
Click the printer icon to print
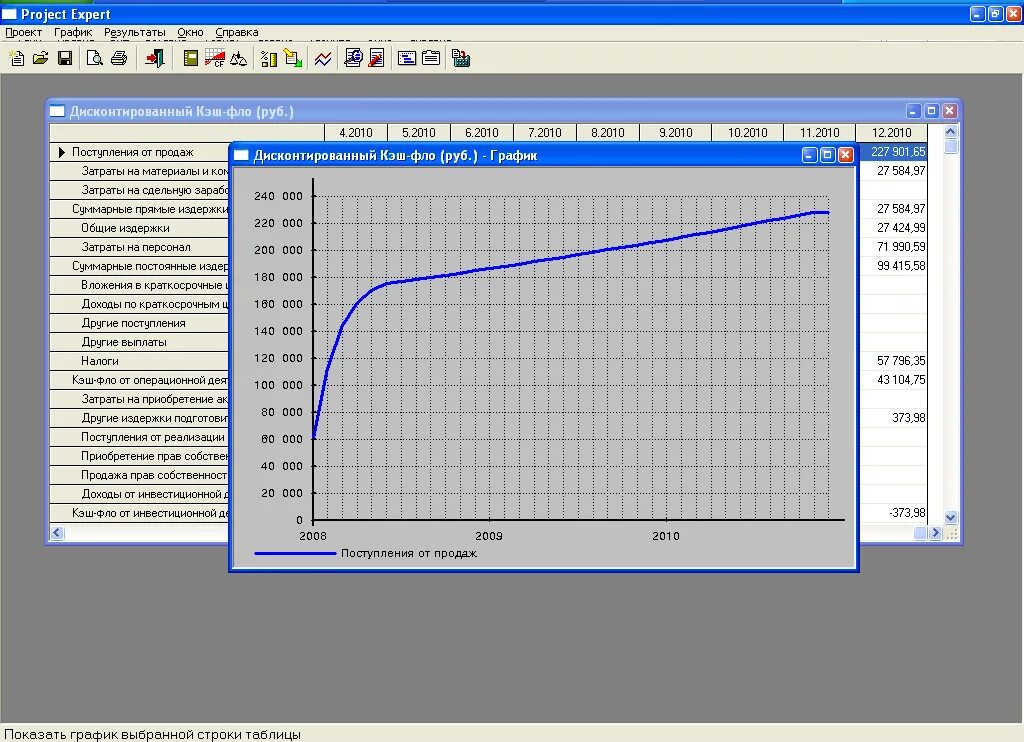(x=119, y=59)
